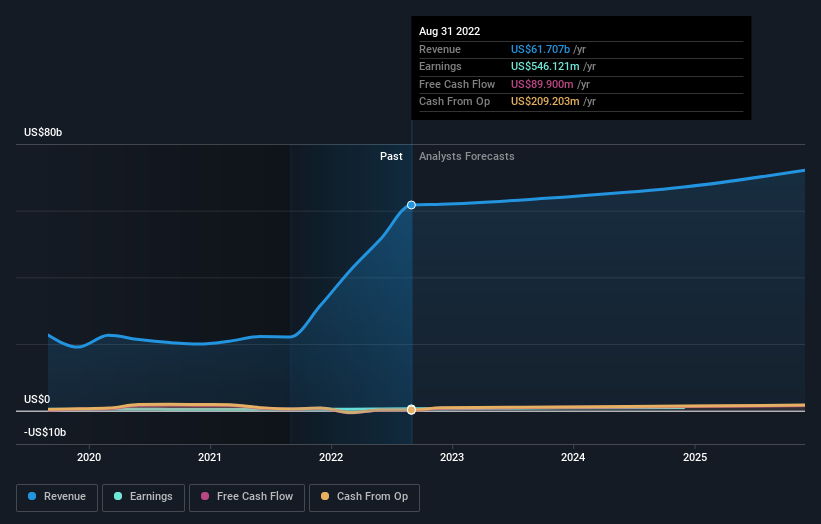The height and width of the screenshot is (524, 821).
Task: Click the teal Earnings legend dot
Action: coord(118,496)
